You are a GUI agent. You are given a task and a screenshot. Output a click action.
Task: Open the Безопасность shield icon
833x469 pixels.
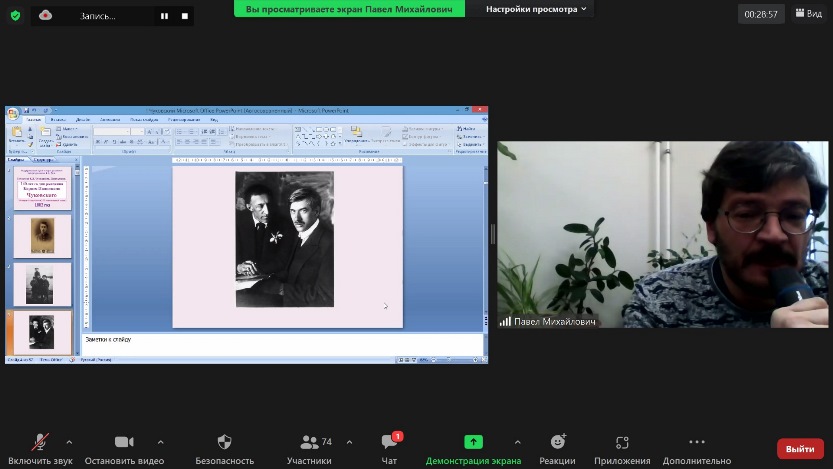224,443
